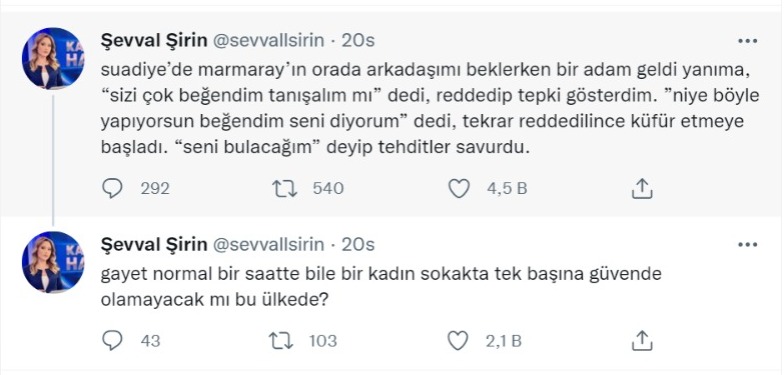Click the Şevval Şirin name on second tweet
This screenshot has height=375, width=784.
(x=154, y=244)
